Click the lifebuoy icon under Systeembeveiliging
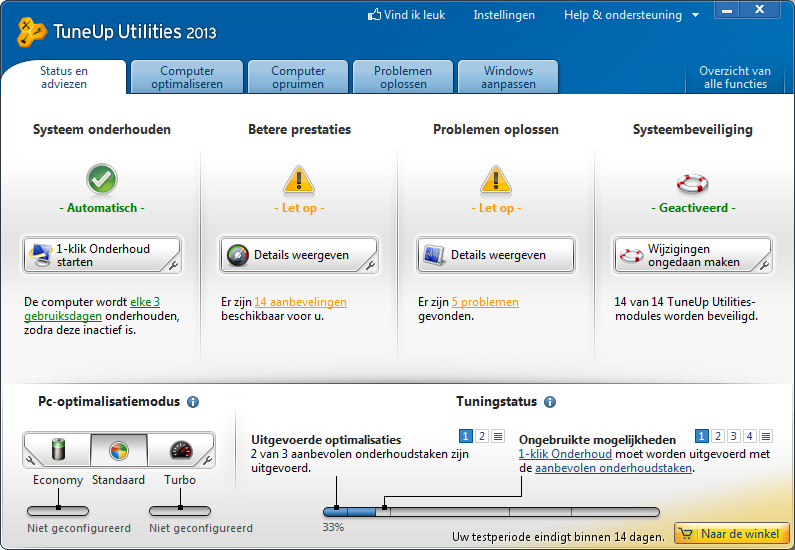Screen dimensions: 795x550 [693, 183]
